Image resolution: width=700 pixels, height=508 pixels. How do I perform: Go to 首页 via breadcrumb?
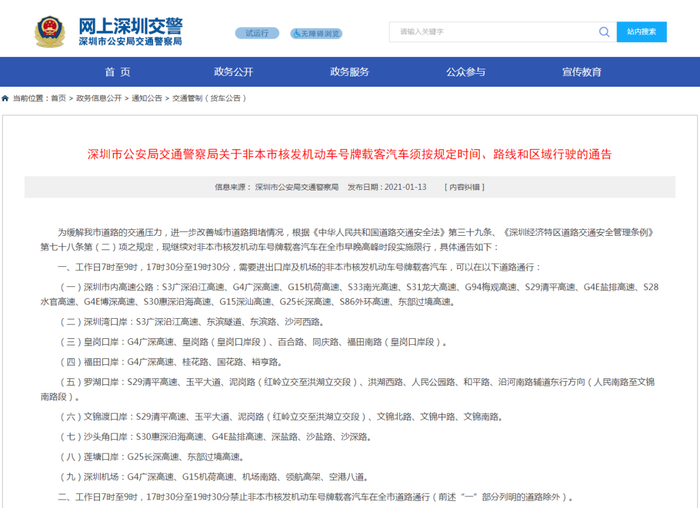pyautogui.click(x=58, y=98)
